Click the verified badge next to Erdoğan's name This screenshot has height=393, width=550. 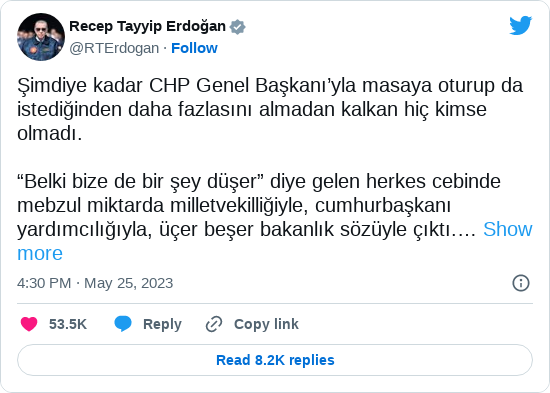point(237,27)
